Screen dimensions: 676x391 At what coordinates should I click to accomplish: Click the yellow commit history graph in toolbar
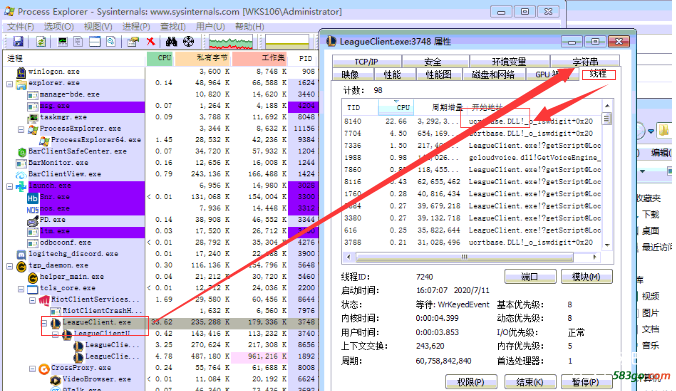point(287,42)
